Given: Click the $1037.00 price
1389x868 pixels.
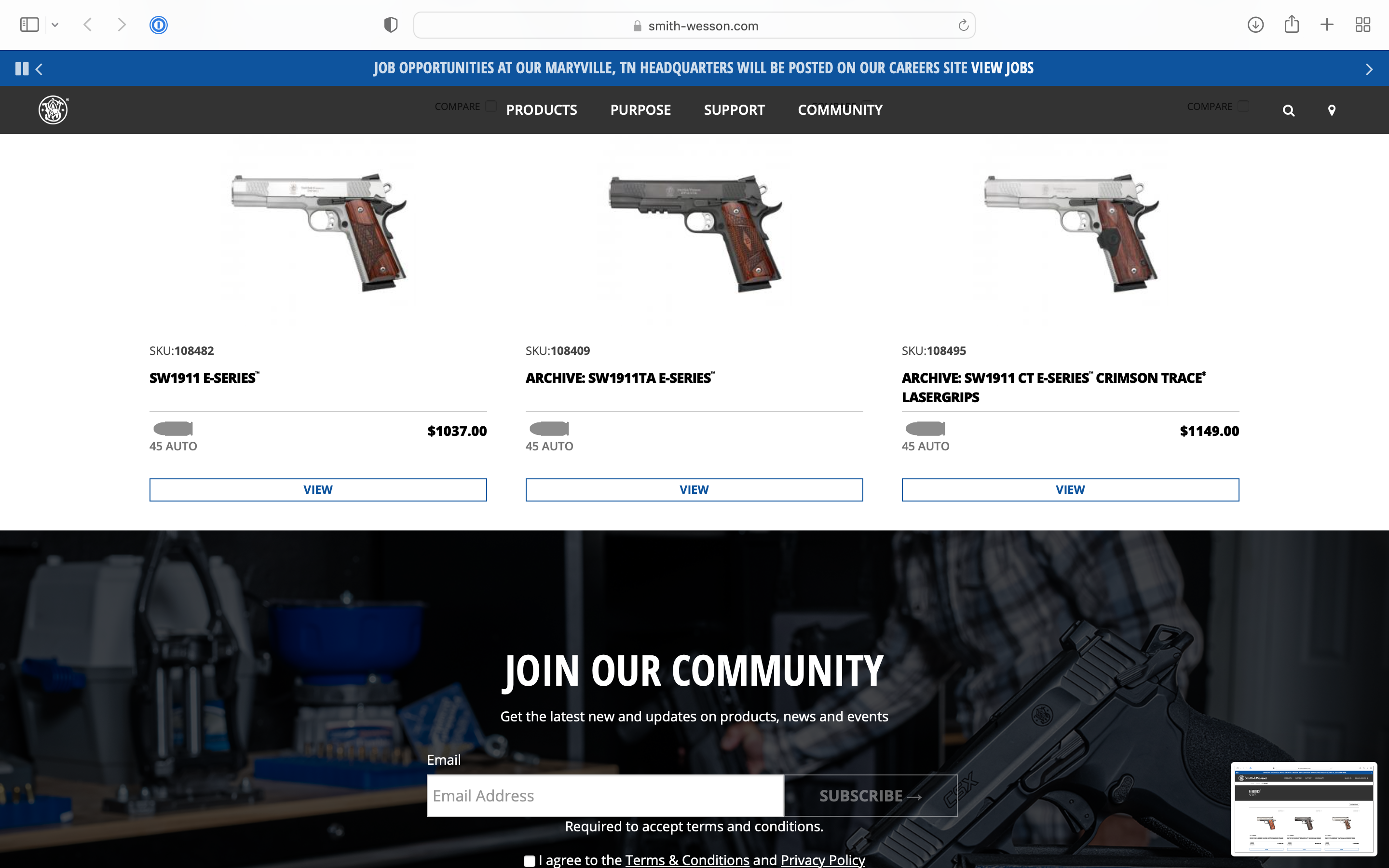Looking at the screenshot, I should point(457,431).
